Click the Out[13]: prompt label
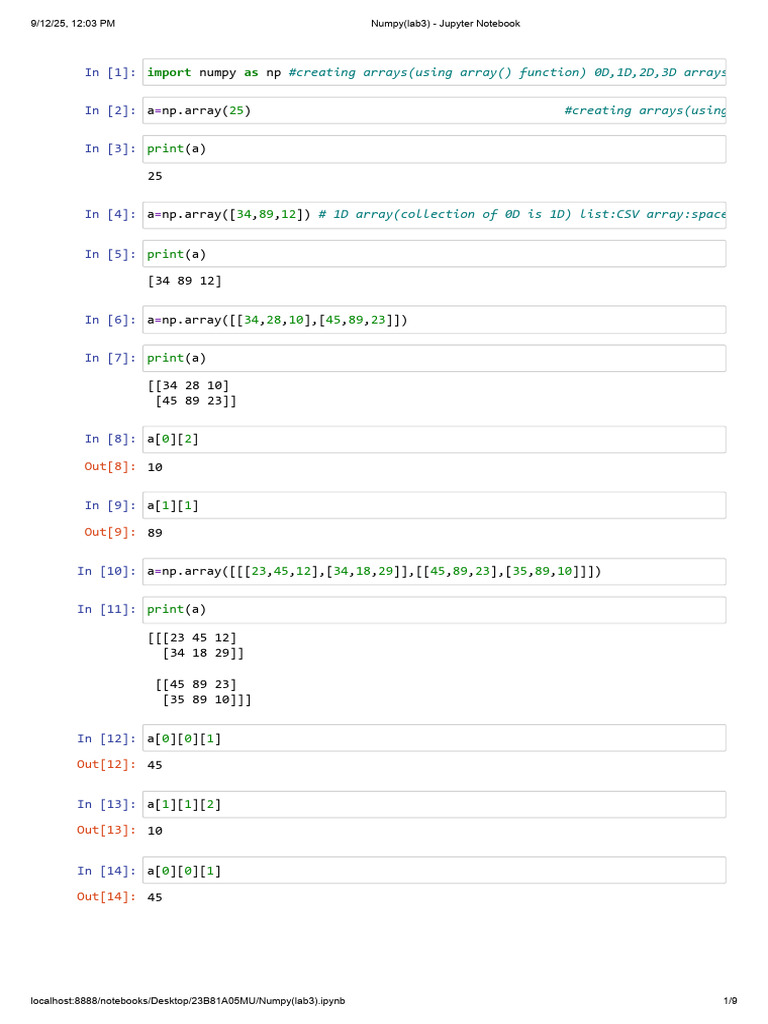This screenshot has height=1024, width=768. (106, 830)
